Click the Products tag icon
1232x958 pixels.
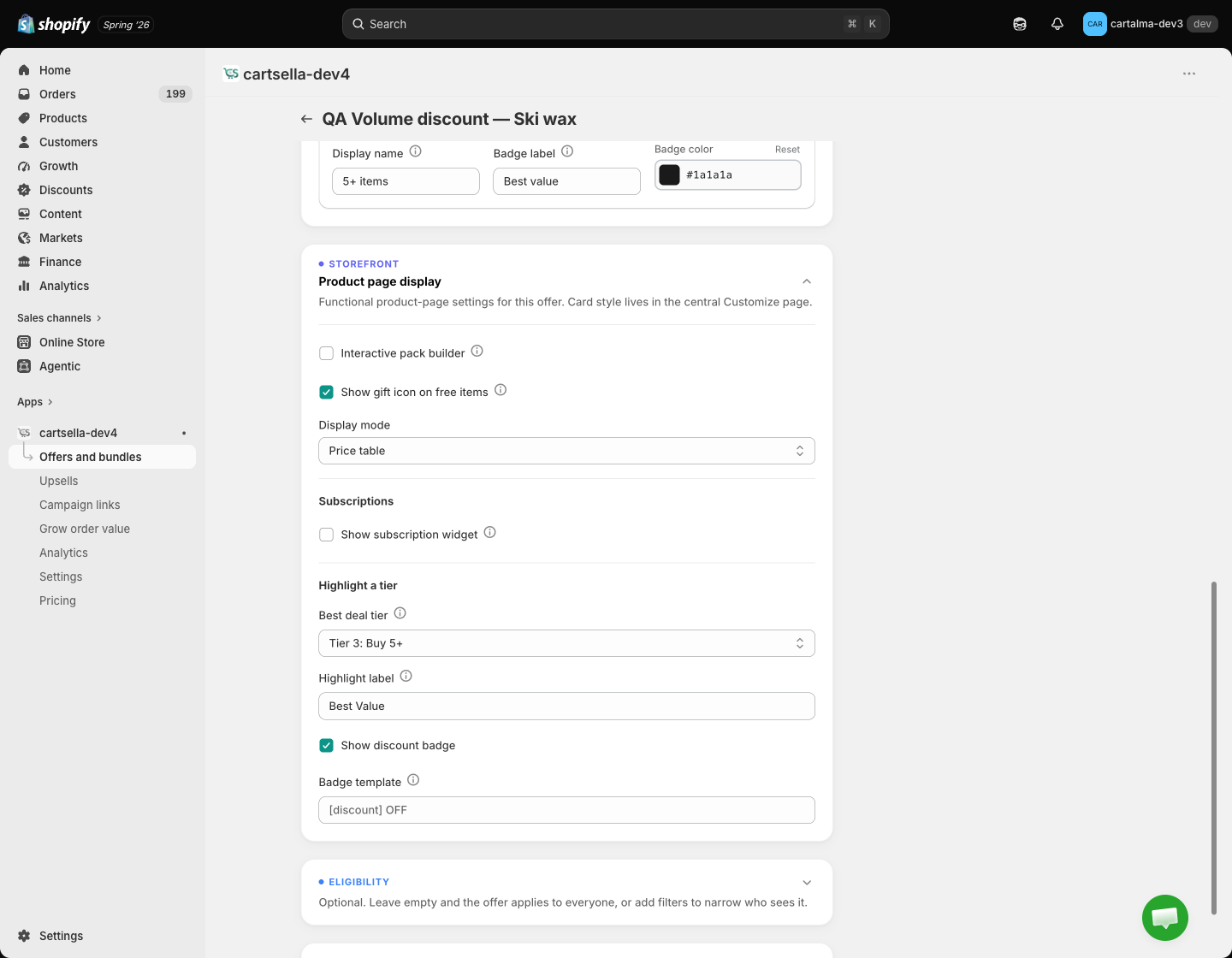pos(24,118)
